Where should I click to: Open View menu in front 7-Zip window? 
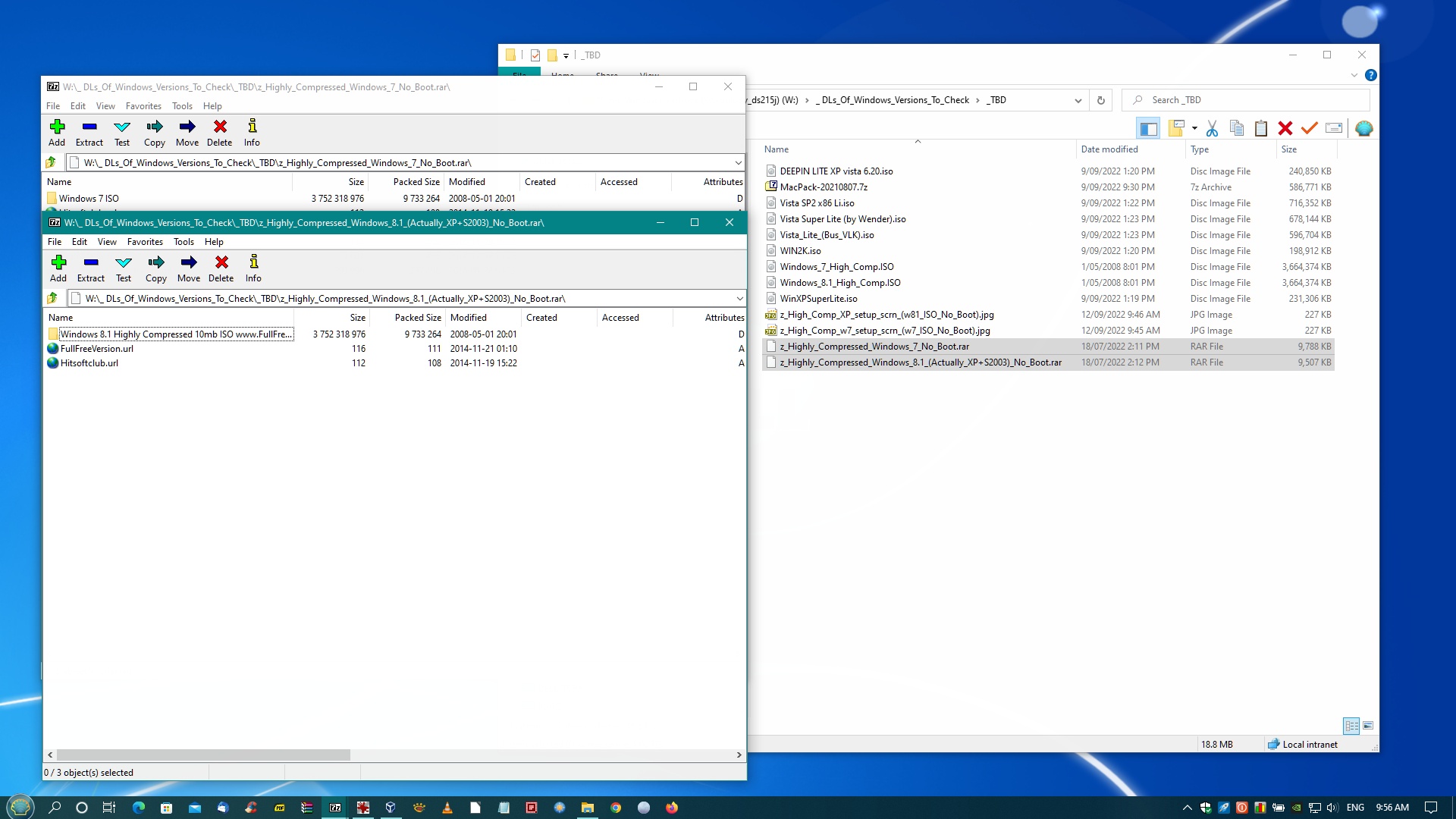click(107, 242)
